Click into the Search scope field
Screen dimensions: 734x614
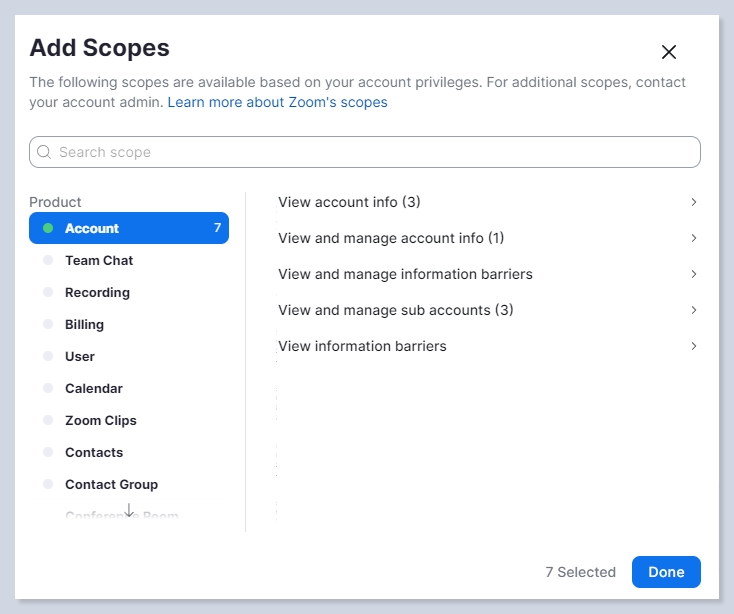pos(370,152)
